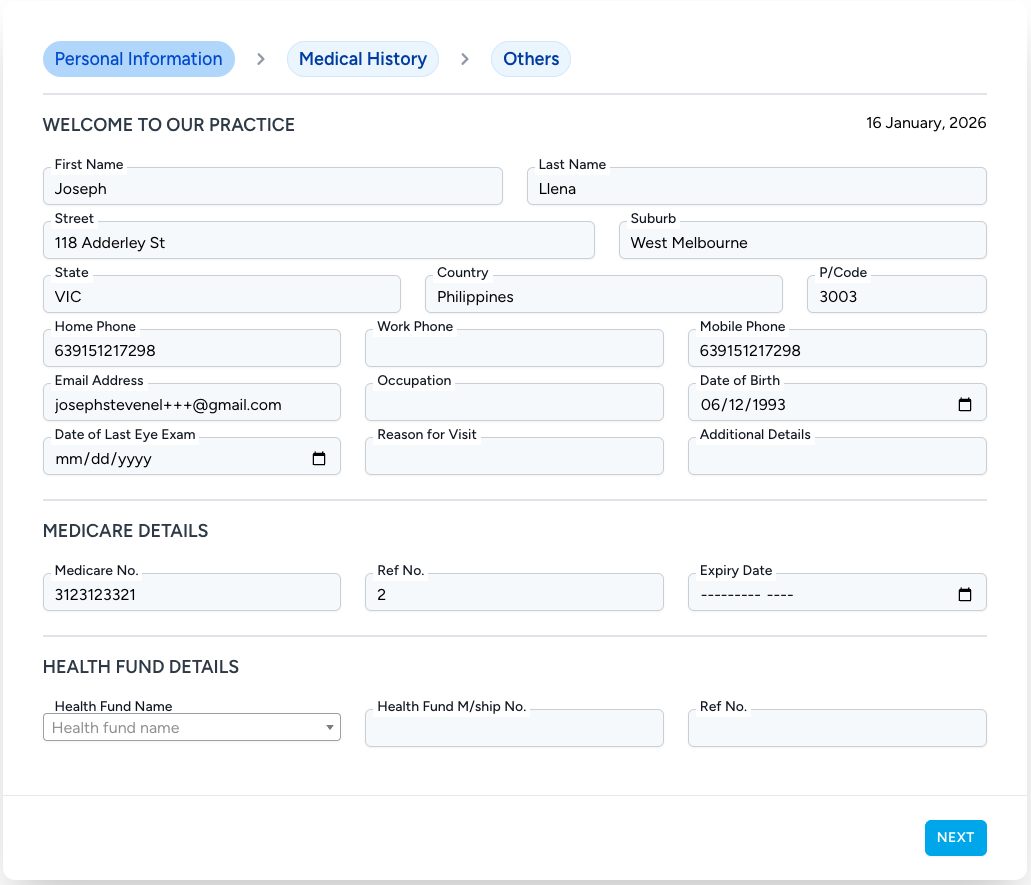Switch to the Medical History tab

tap(362, 59)
